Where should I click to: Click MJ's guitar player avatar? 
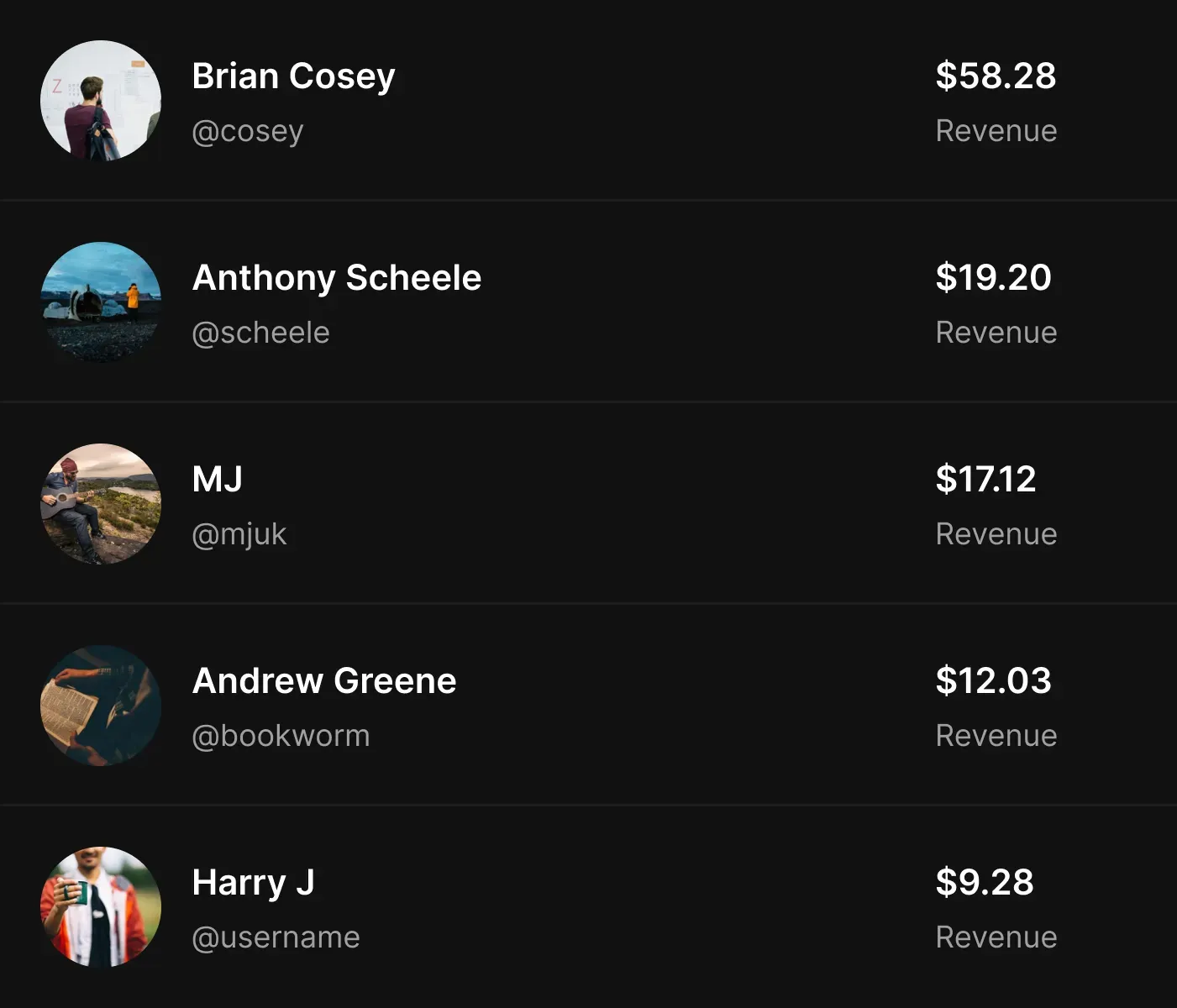tap(101, 504)
